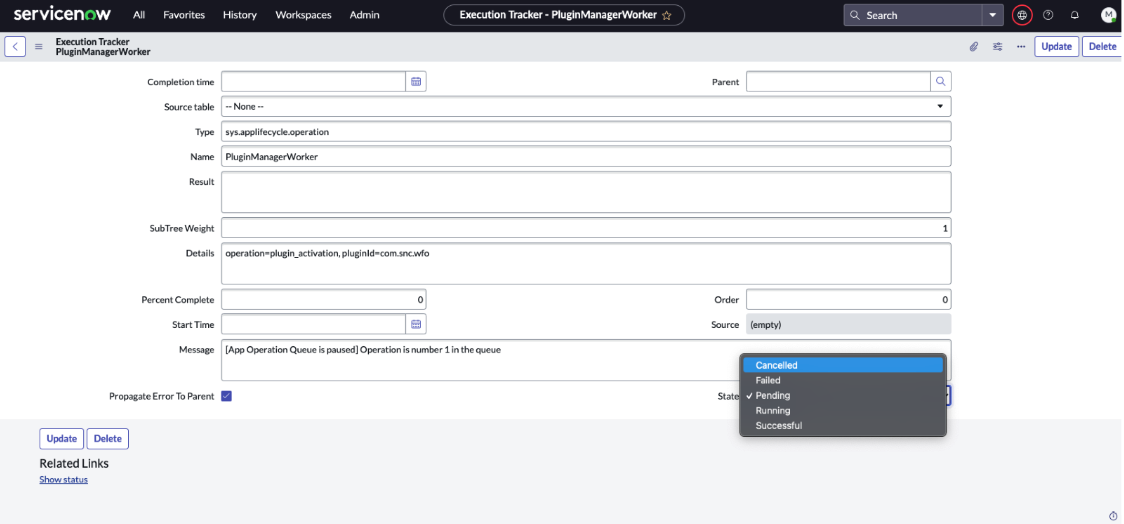This screenshot has width=1124, height=524.
Task: Select Successful in State list
Action: [843, 426]
